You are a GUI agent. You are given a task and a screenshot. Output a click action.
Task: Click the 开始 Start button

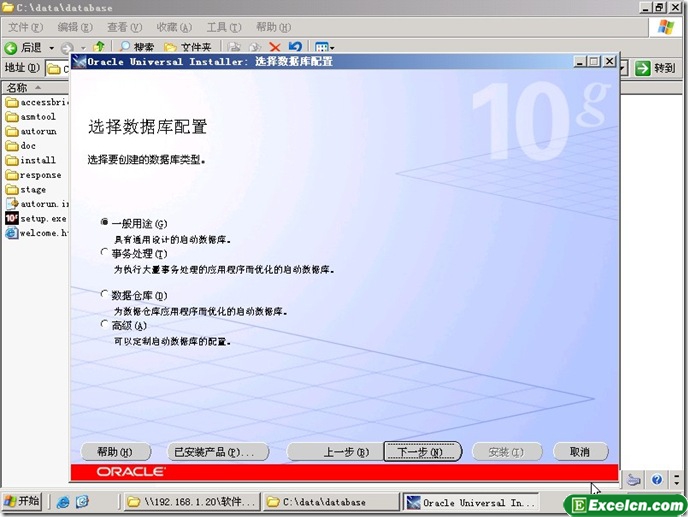pos(22,501)
